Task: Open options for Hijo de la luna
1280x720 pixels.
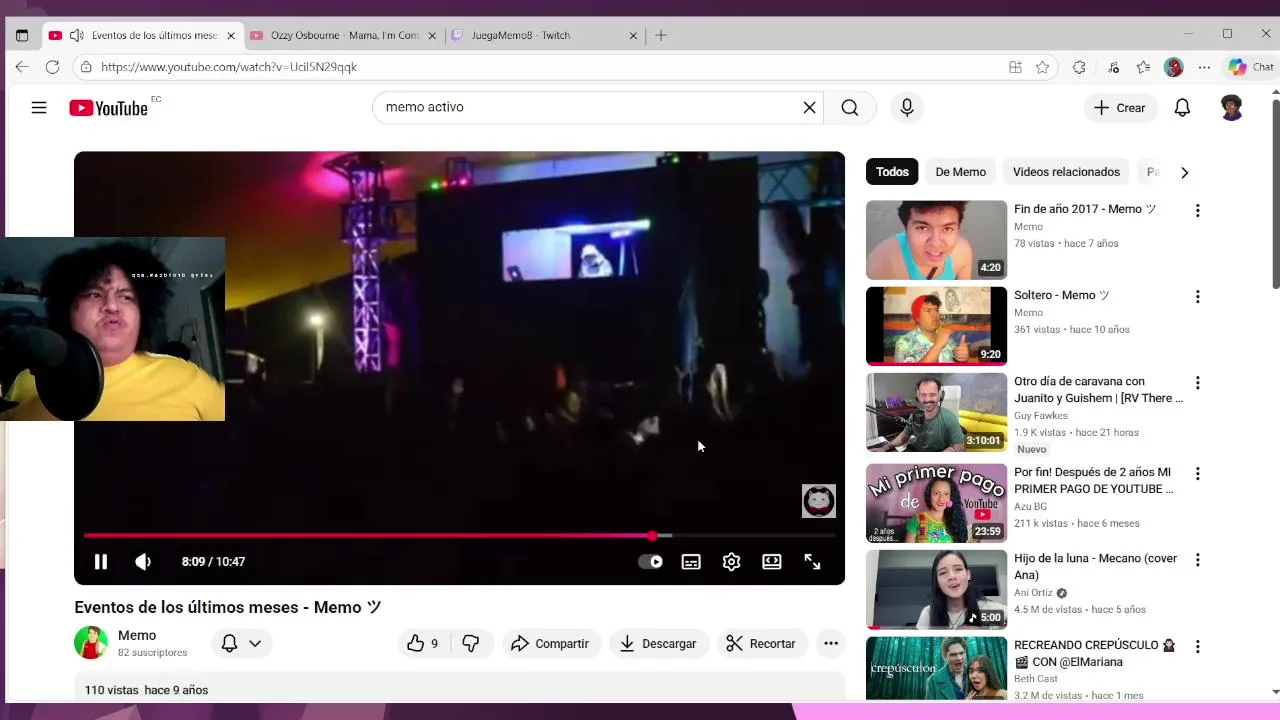Action: (1197, 559)
